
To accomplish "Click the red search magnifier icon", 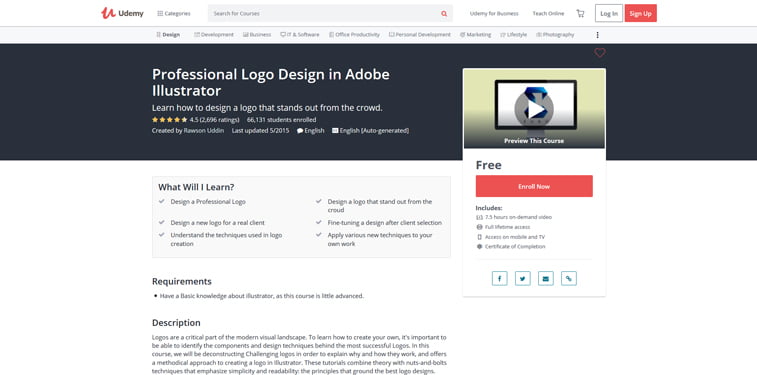I will [444, 14].
